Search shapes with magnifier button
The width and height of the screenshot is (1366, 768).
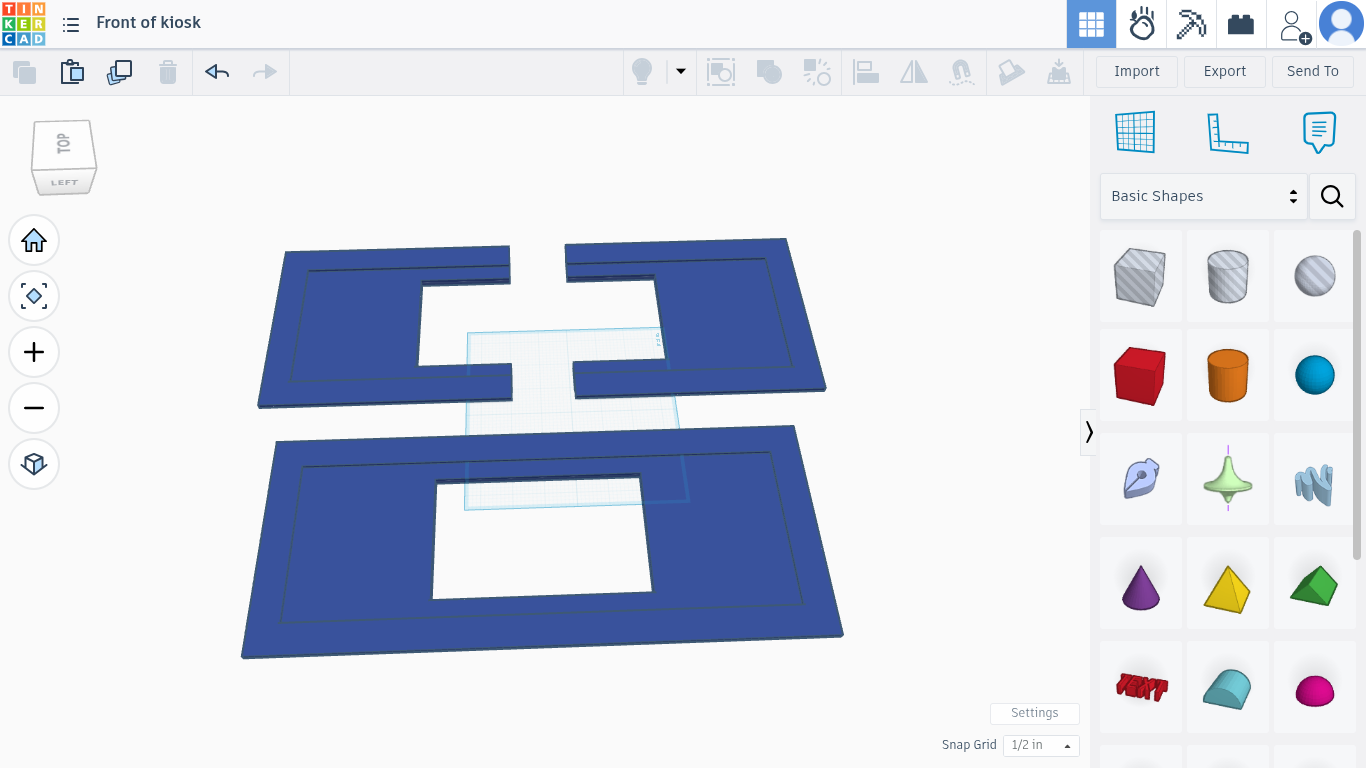(1332, 196)
